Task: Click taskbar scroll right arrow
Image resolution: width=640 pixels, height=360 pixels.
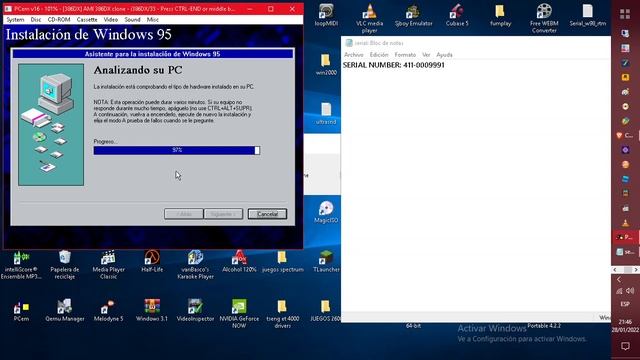Action: [x=636, y=270]
